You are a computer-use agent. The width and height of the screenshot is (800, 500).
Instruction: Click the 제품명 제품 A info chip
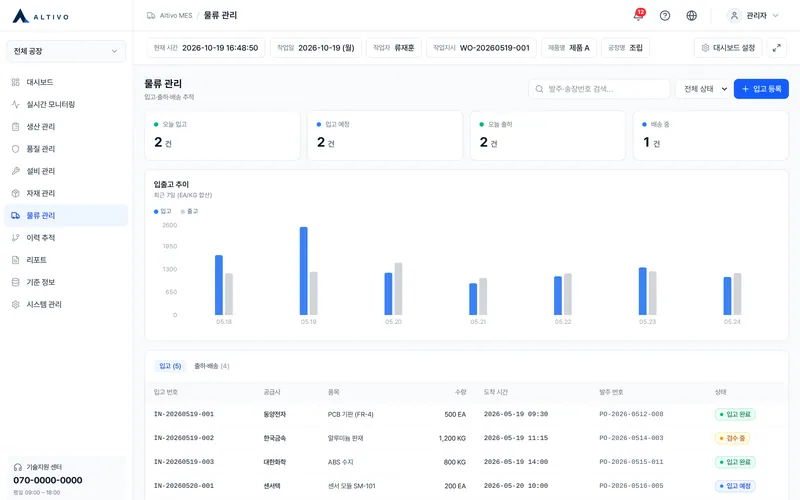[568, 48]
